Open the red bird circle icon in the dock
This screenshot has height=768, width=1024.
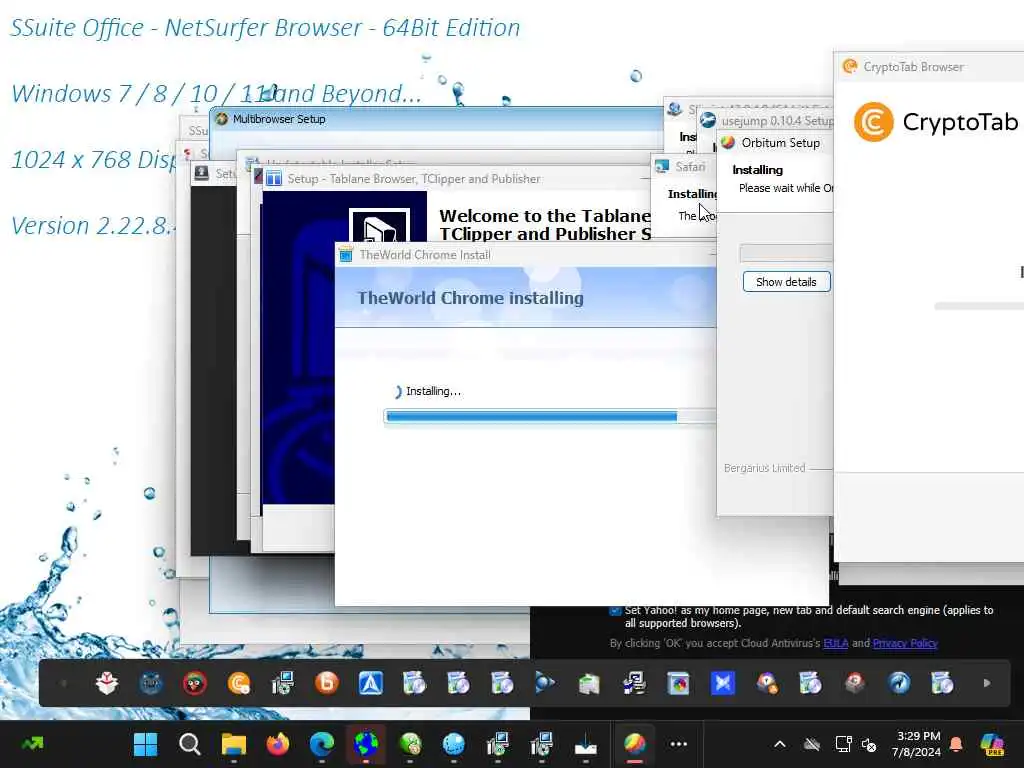[x=195, y=683]
